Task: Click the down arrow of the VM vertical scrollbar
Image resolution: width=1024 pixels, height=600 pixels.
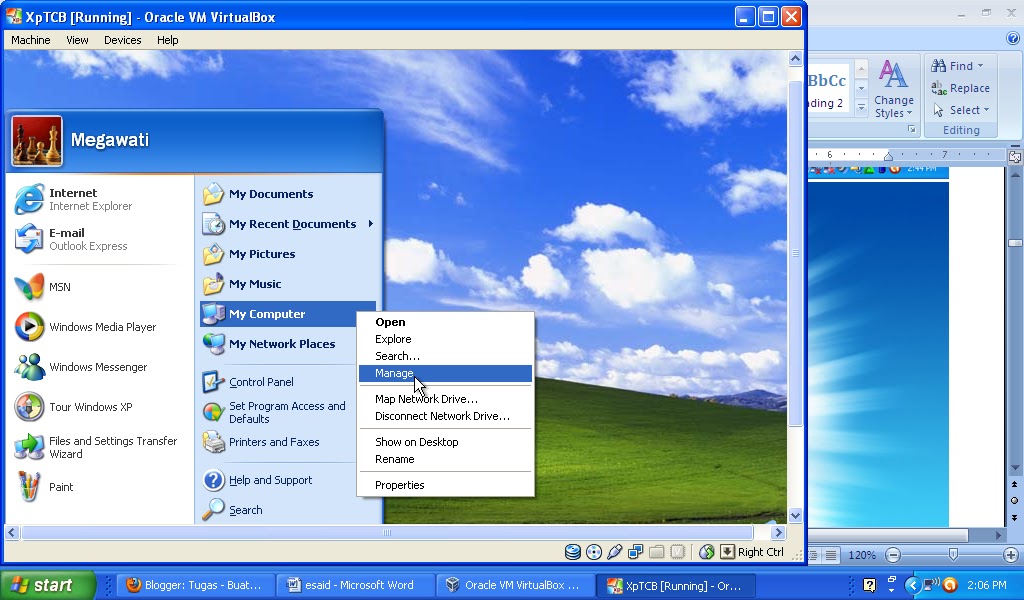Action: (x=795, y=515)
